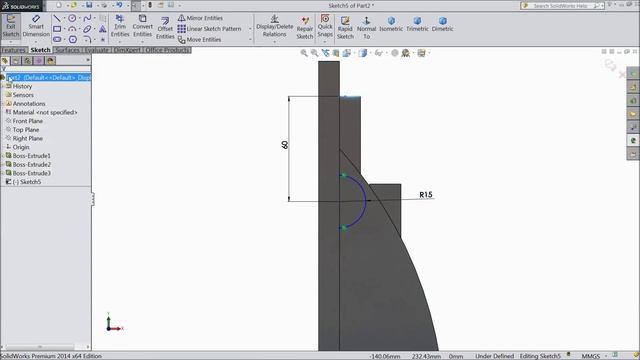Select the Spline sketch tool

coord(87,18)
